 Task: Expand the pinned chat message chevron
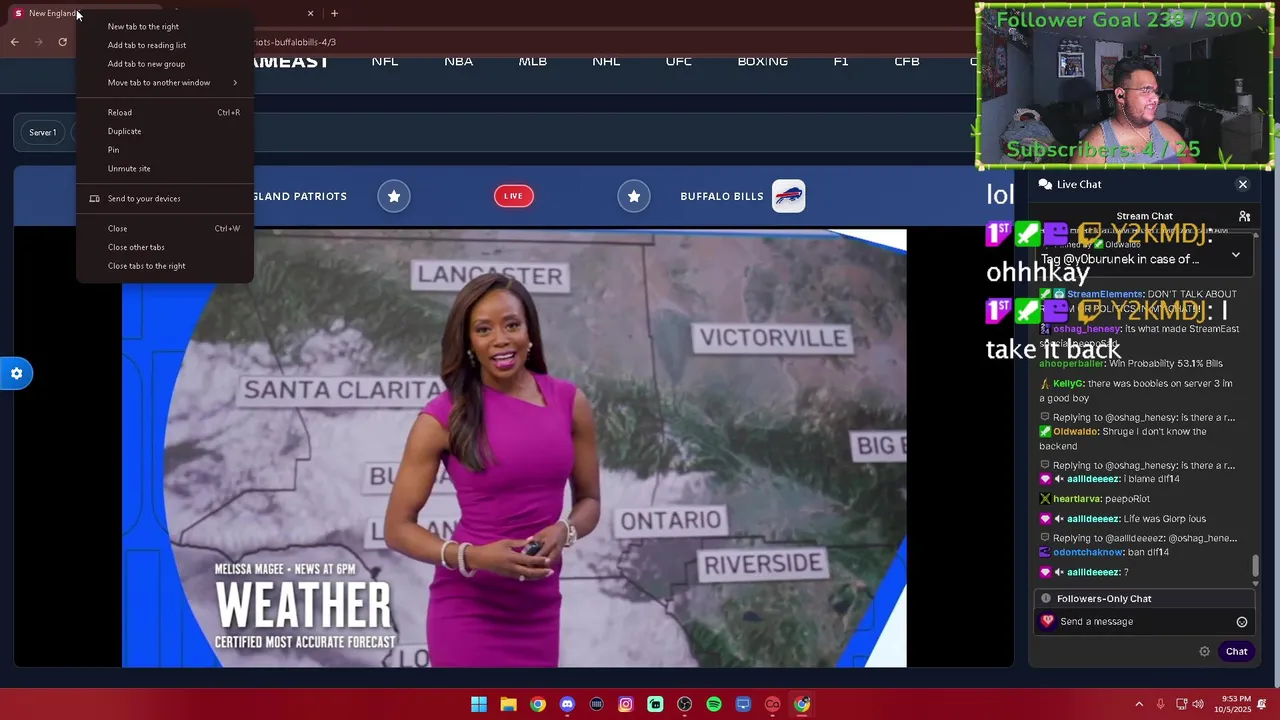pos(1236,255)
